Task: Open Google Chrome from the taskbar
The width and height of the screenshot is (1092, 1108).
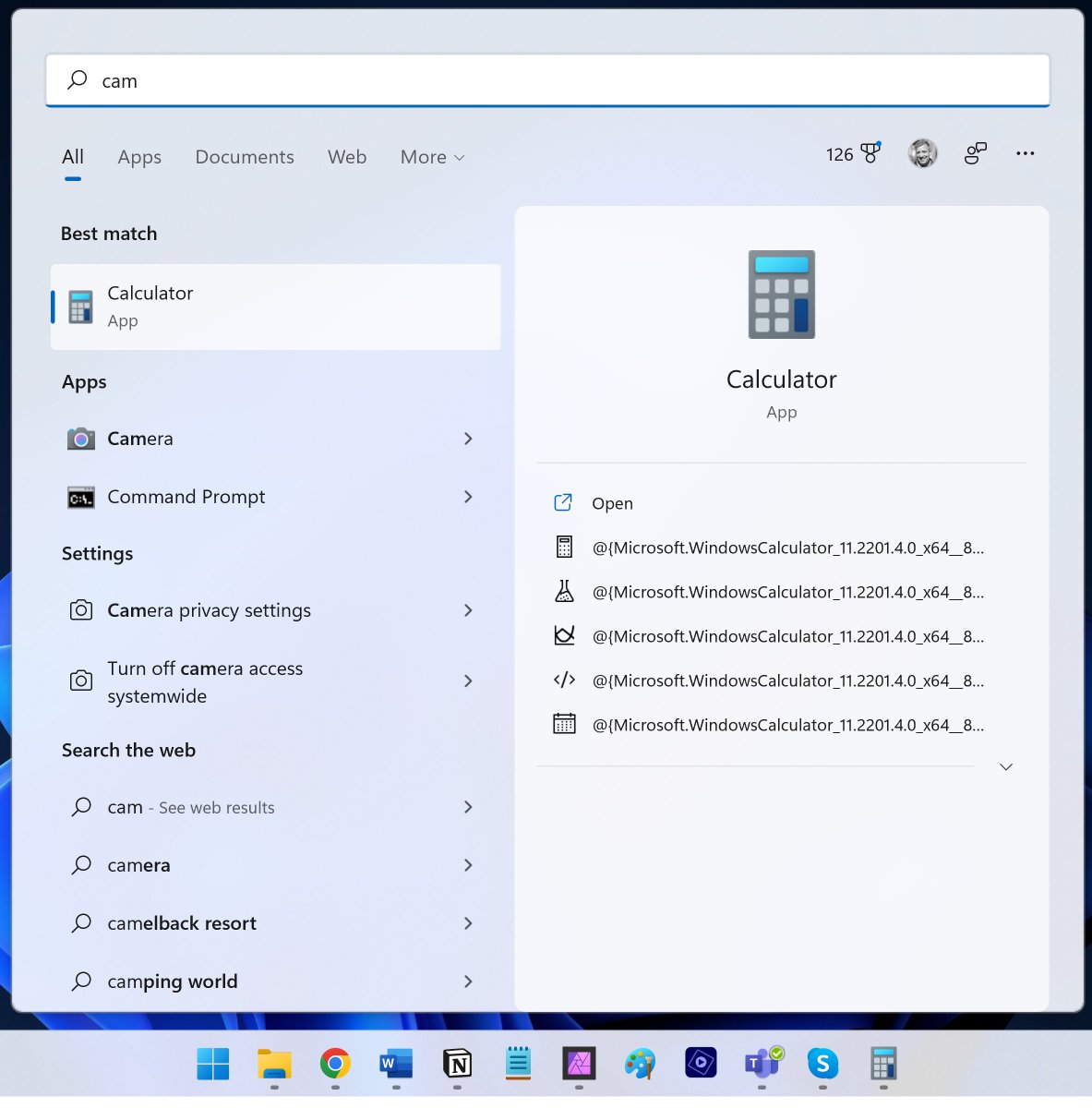Action: (335, 1064)
